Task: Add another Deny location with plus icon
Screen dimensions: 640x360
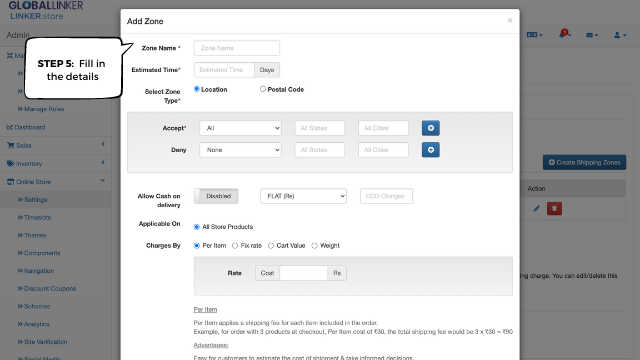Action: point(431,150)
